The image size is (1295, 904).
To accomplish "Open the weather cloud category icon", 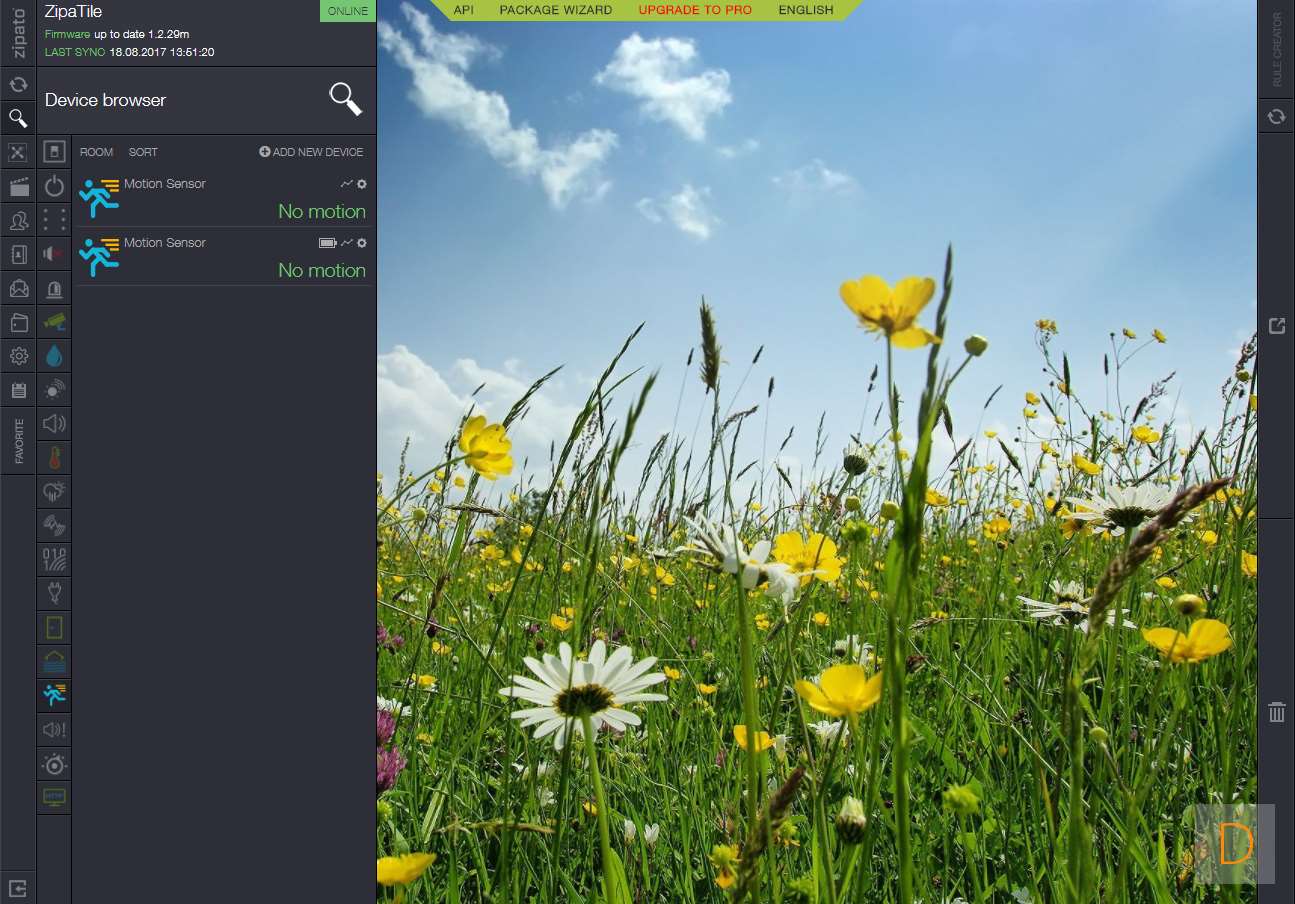I will [54, 492].
